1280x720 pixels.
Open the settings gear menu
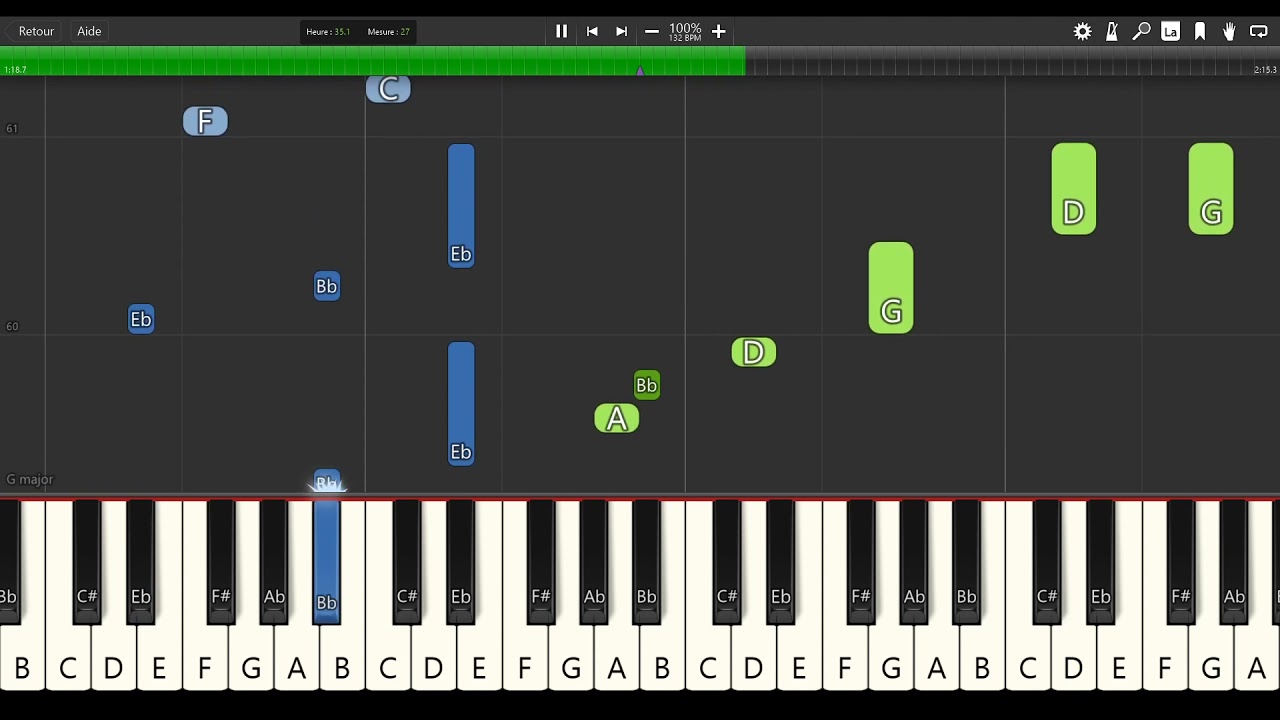(x=1082, y=32)
